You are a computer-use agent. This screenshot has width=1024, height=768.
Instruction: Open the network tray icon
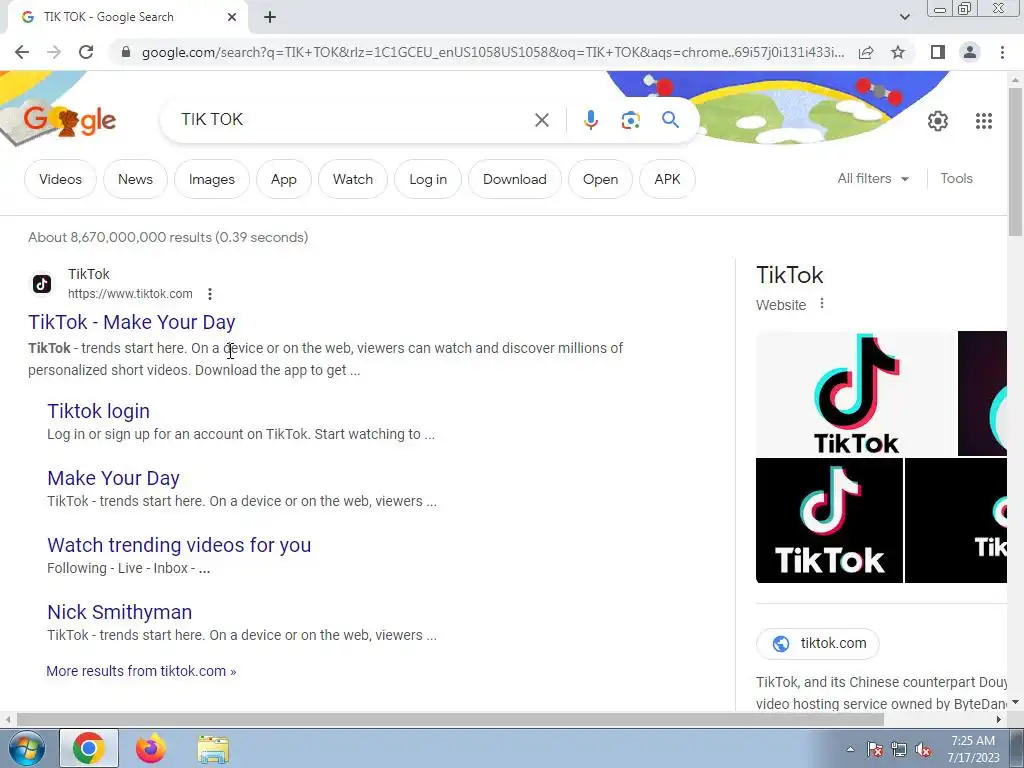pyautogui.click(x=899, y=749)
